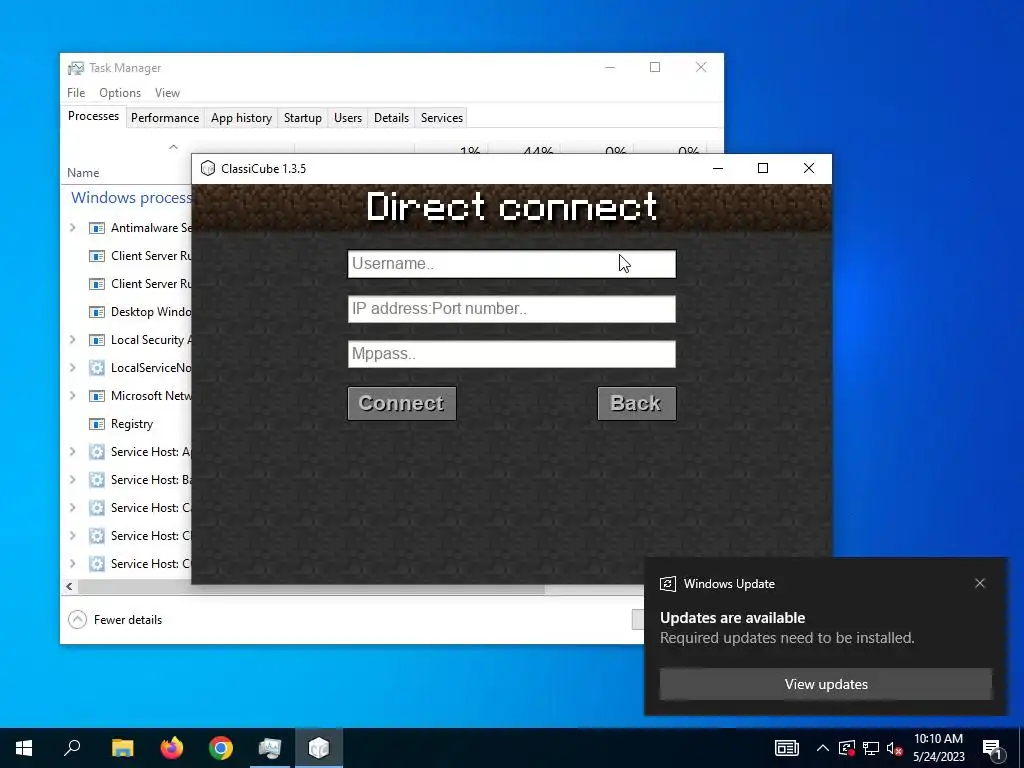Click the Registry process icon
The width and height of the screenshot is (1024, 768).
[x=97, y=424]
